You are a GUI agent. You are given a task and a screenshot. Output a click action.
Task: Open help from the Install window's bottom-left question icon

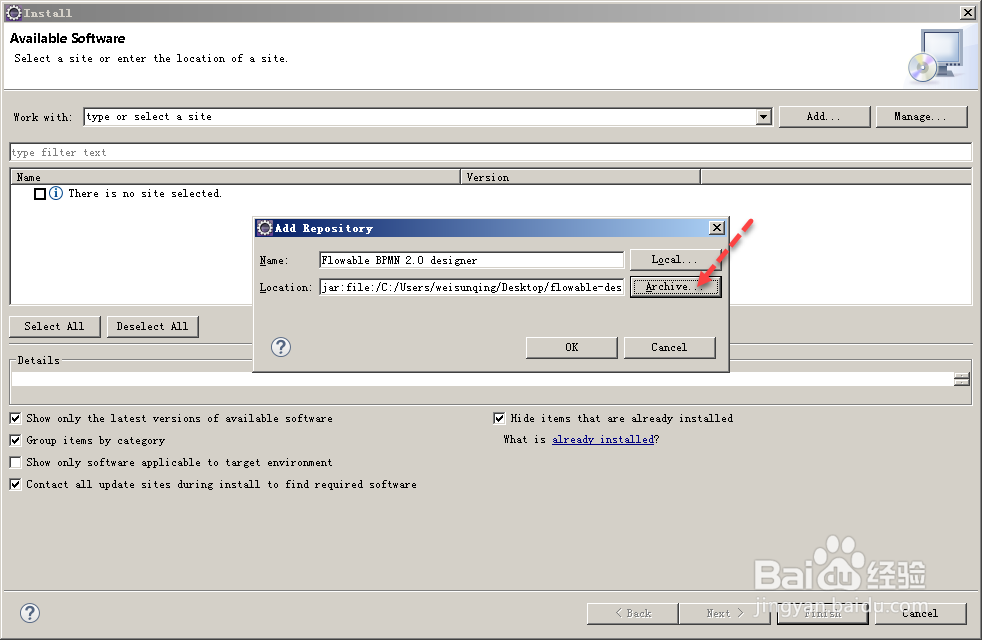point(29,613)
